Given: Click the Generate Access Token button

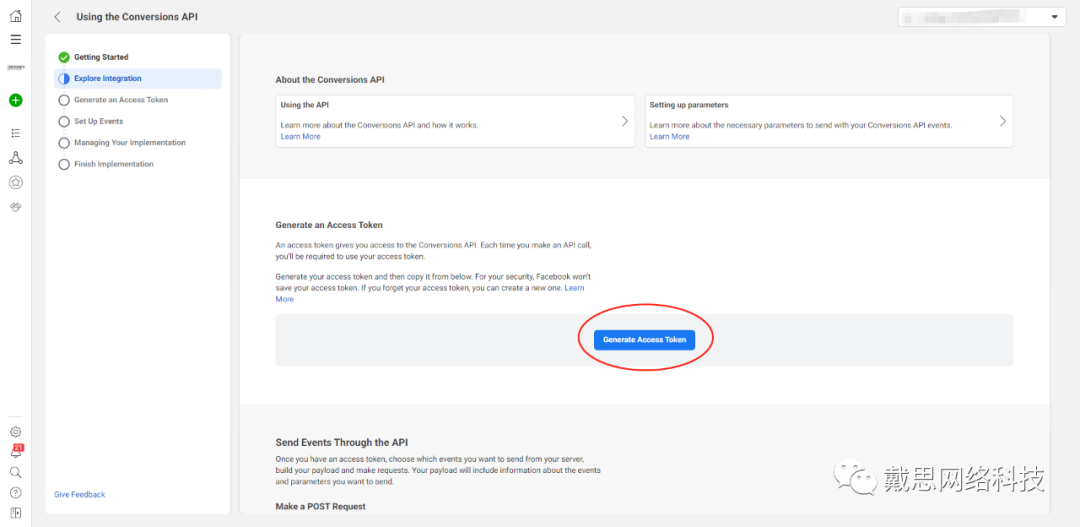Looking at the screenshot, I should (645, 340).
